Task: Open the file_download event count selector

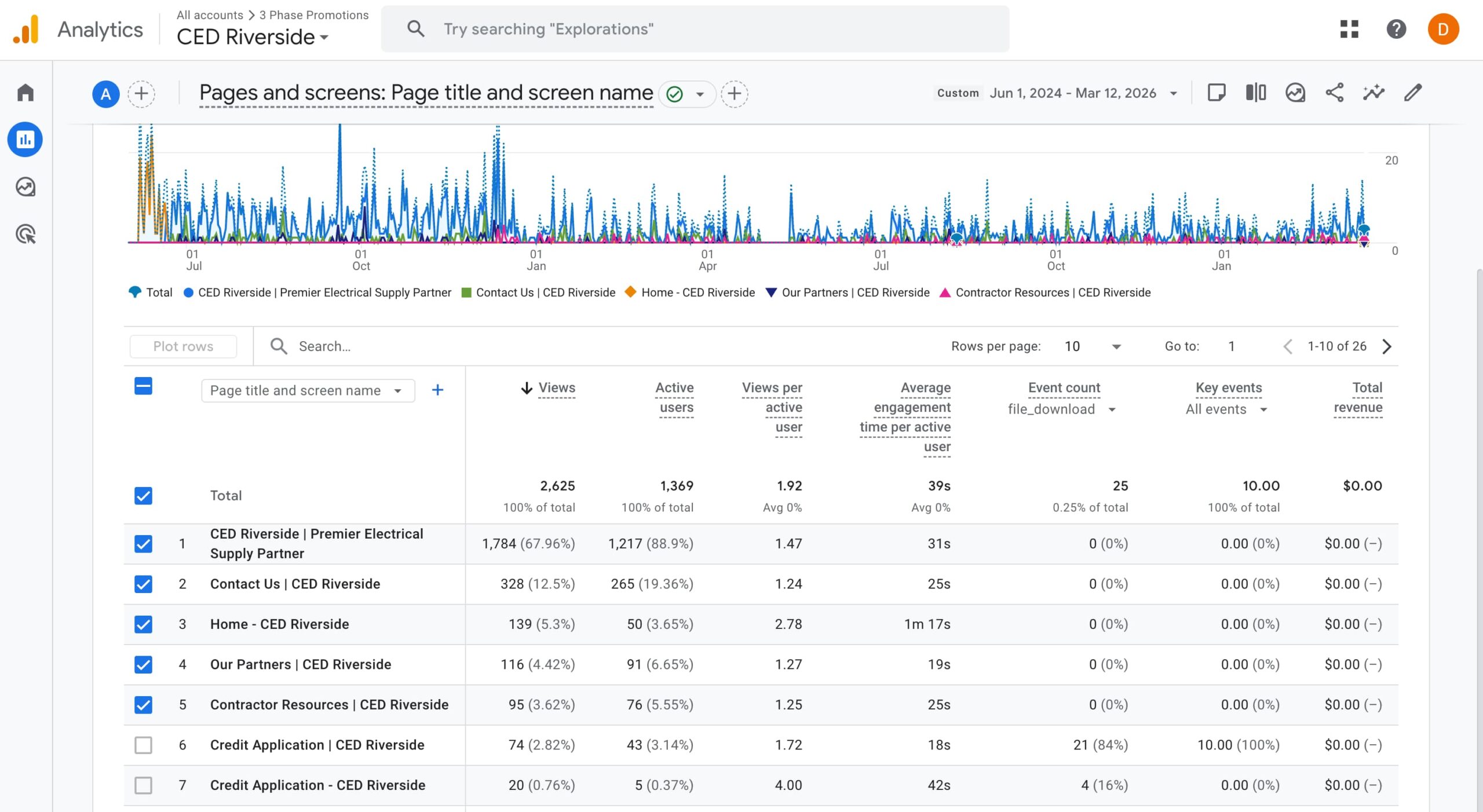Action: pyautogui.click(x=1061, y=409)
